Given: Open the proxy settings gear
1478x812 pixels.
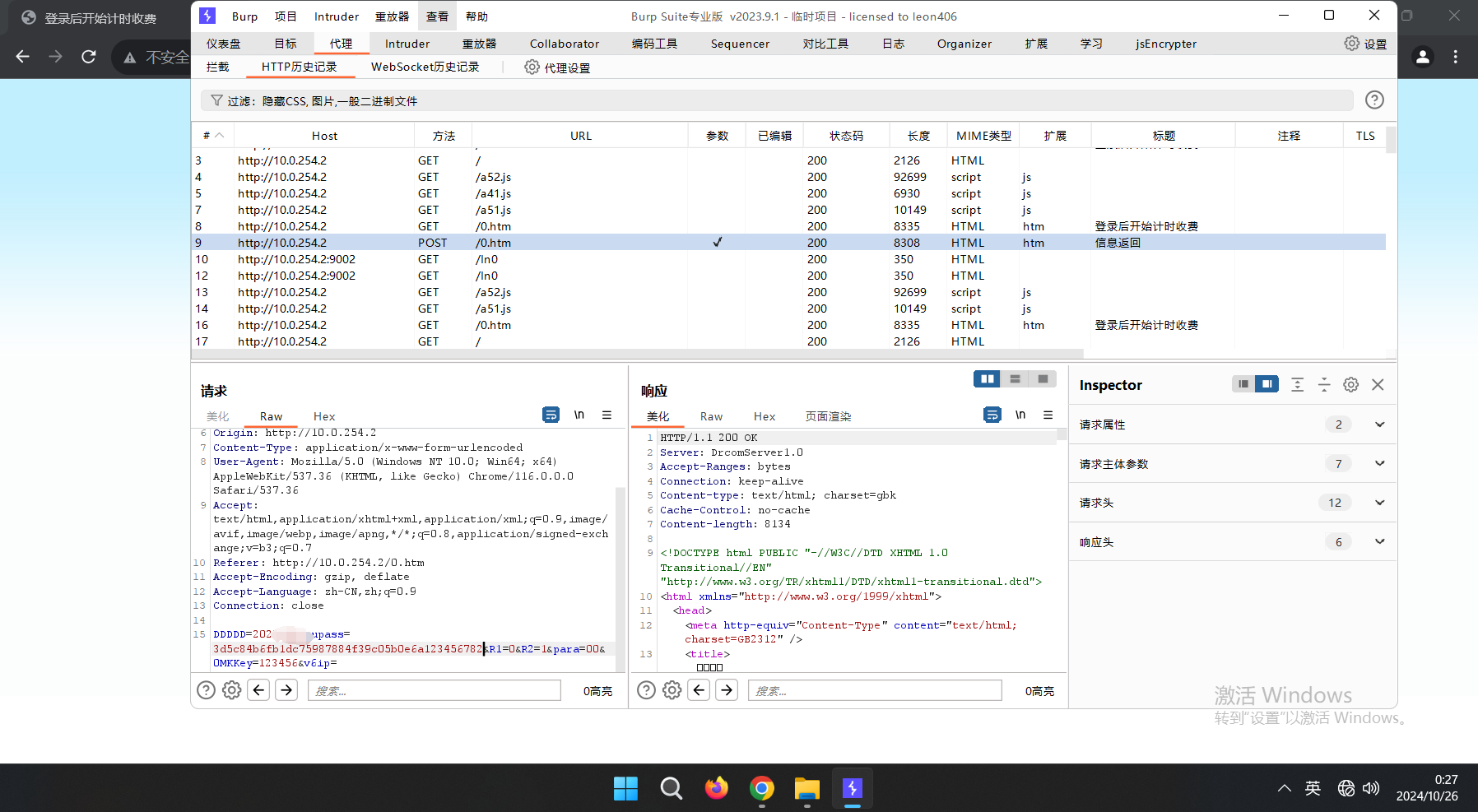Looking at the screenshot, I should click(x=532, y=67).
